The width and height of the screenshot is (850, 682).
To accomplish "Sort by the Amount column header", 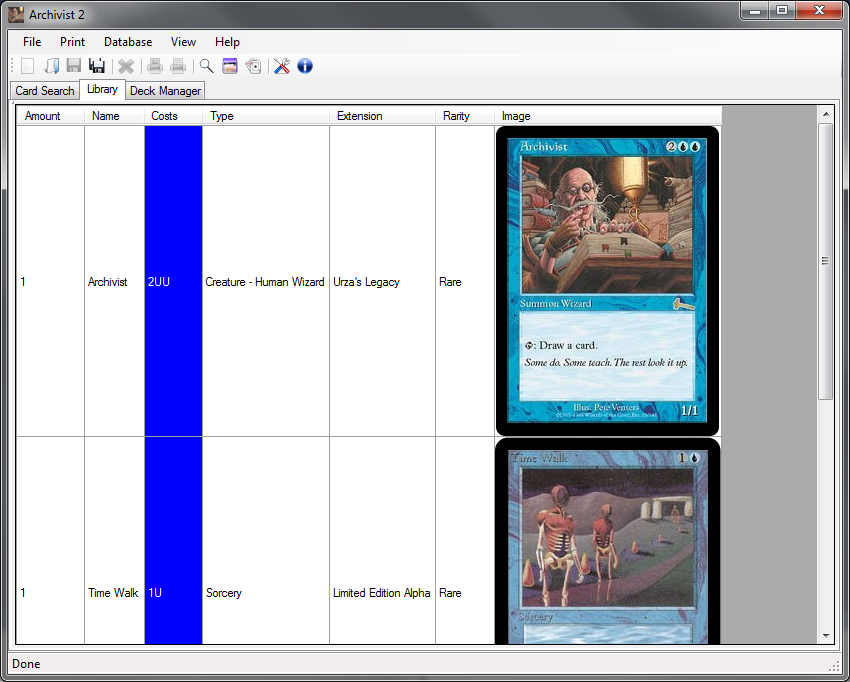I will pos(50,116).
